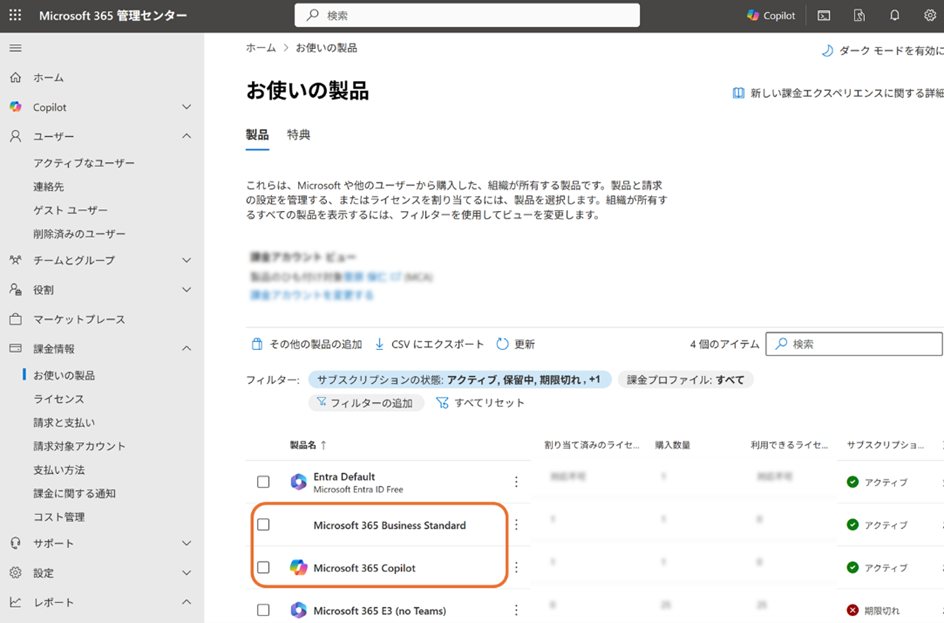This screenshot has height=623, width=944.
Task: Click すべてリセット filter button
Action: (480, 403)
